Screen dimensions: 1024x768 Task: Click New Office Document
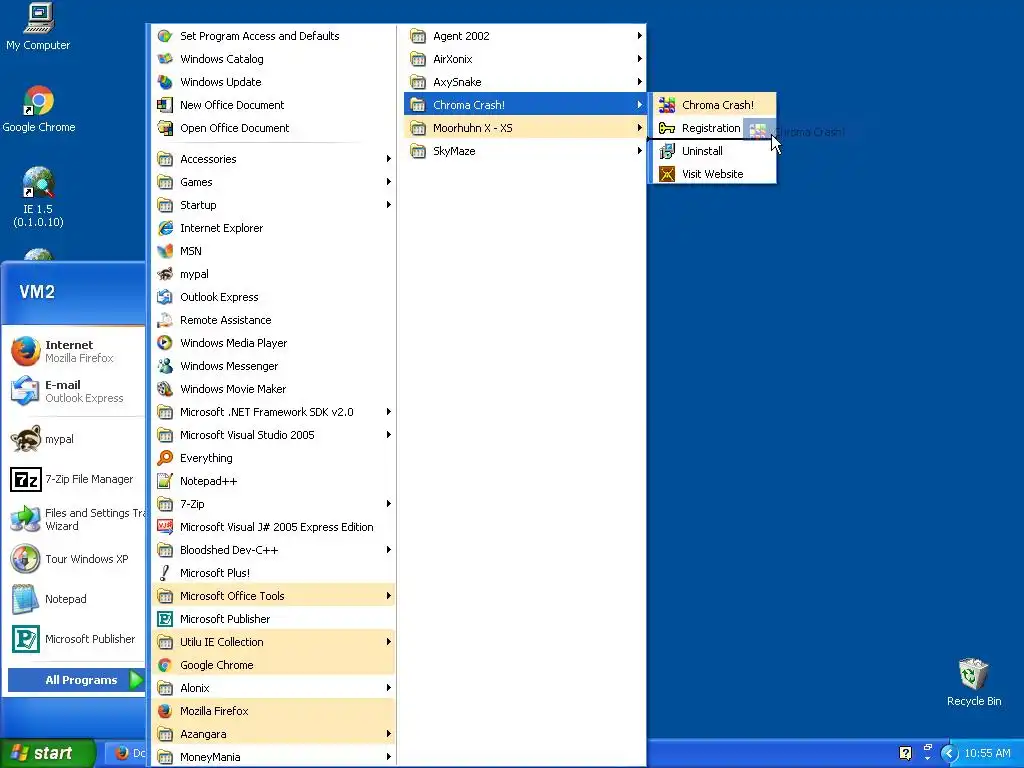pyautogui.click(x=274, y=105)
